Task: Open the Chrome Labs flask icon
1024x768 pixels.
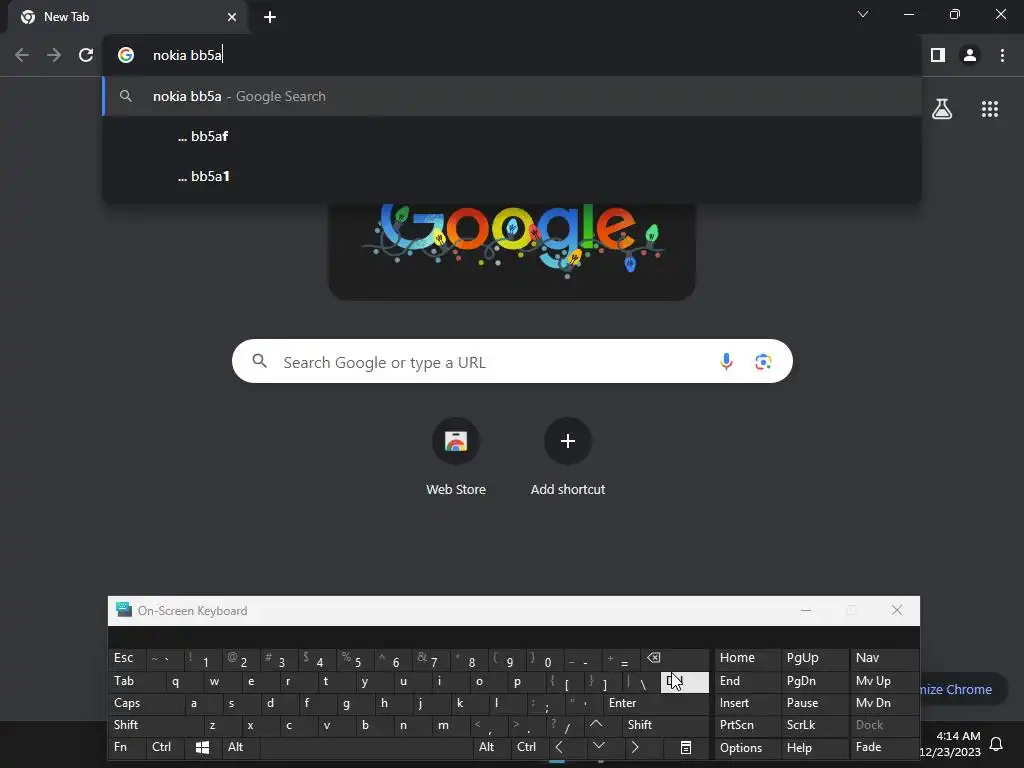Action: point(942,109)
